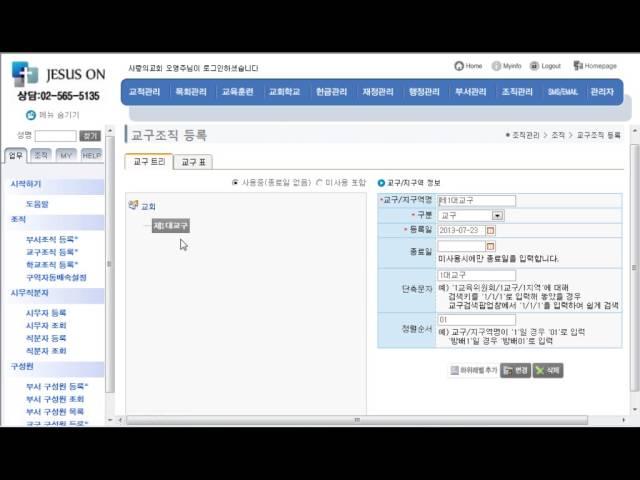This screenshot has width=640, height=480.
Task: Open 학교조직 등록 sidebar link
Action: 52,264
